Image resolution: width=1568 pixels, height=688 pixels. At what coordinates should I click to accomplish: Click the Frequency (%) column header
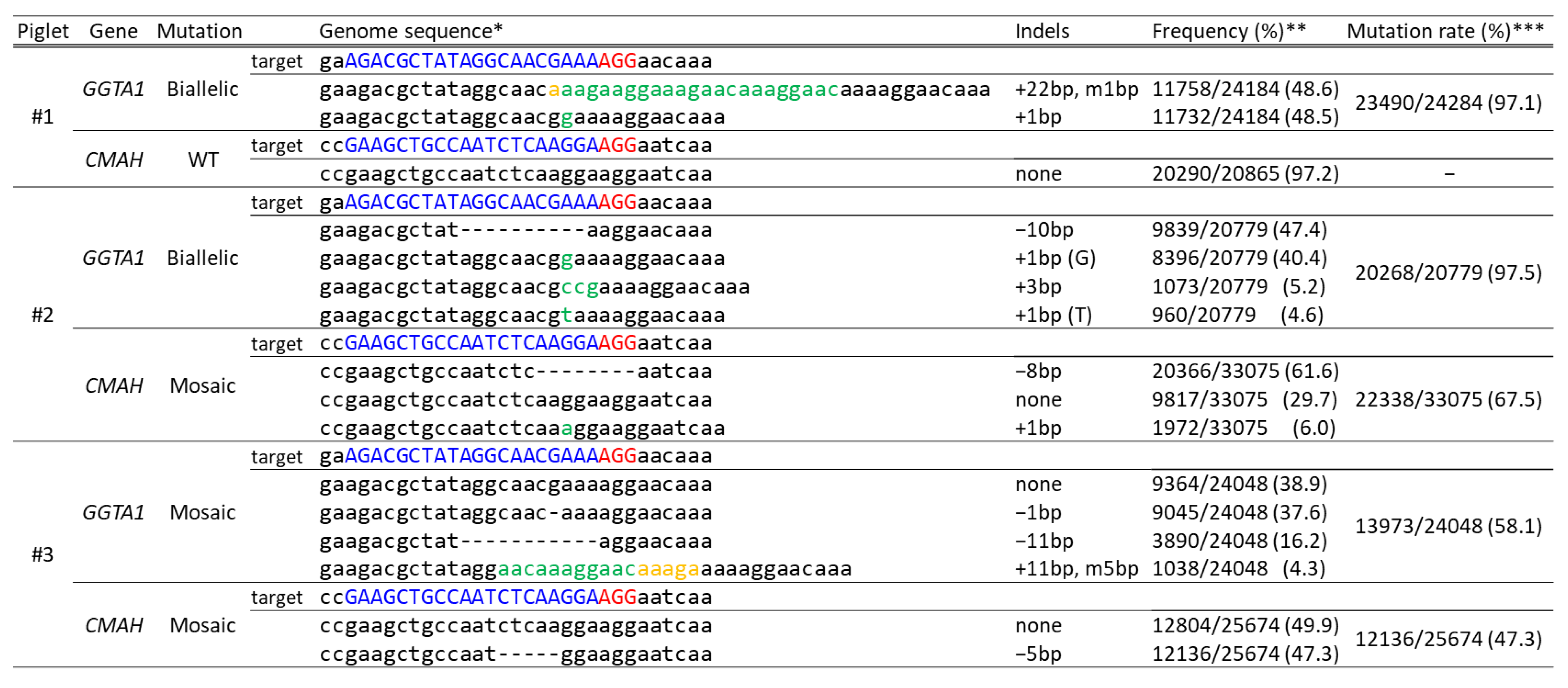pyautogui.click(x=1228, y=31)
